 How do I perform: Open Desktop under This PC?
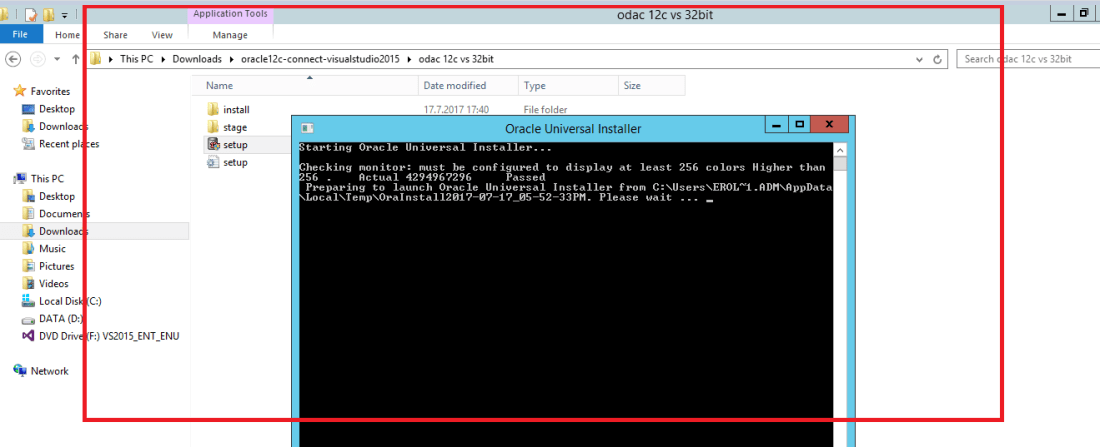tap(57, 196)
